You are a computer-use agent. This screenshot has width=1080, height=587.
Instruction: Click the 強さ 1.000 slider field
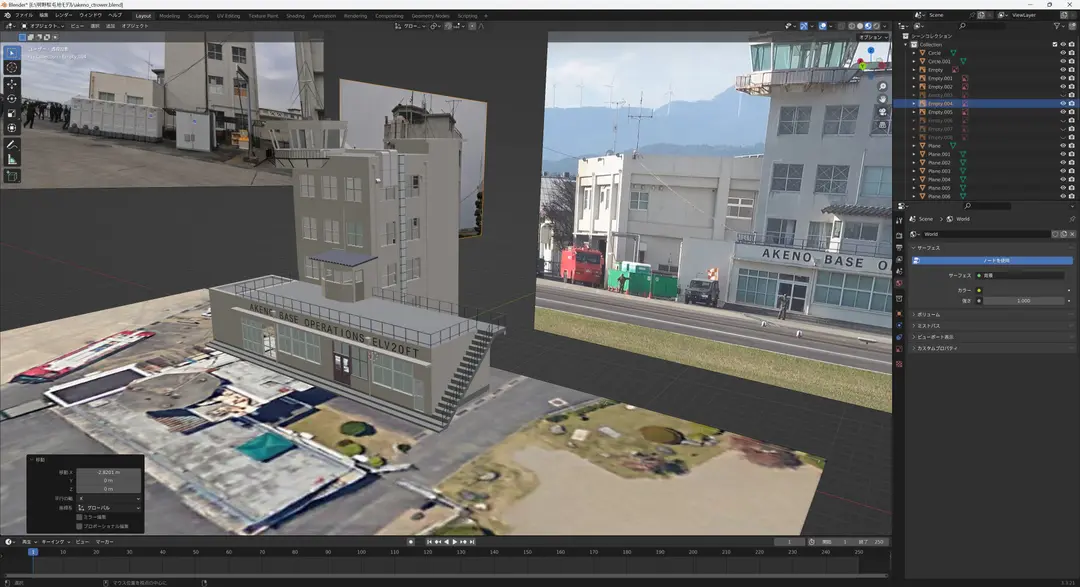1024,301
